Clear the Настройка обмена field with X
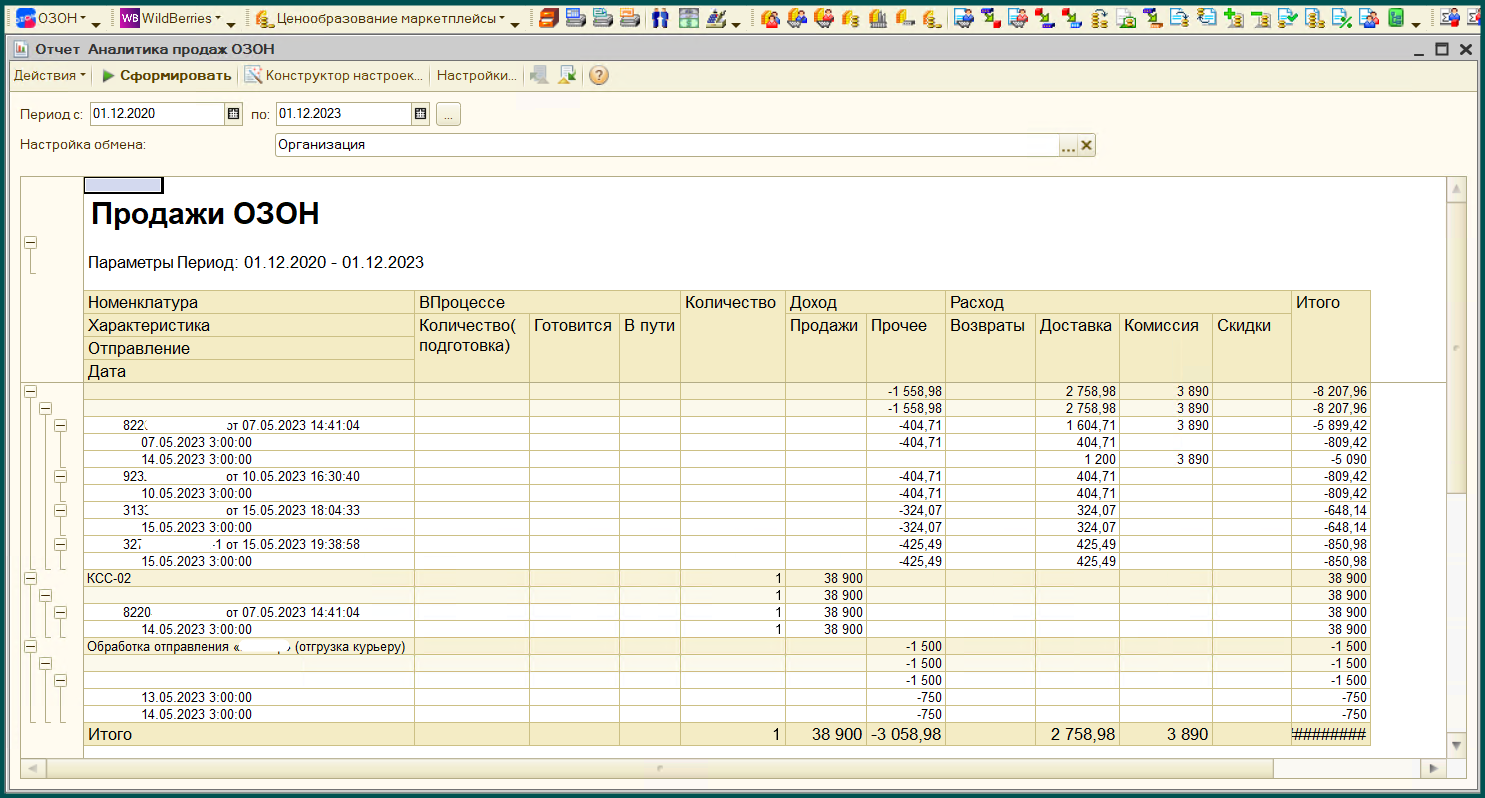This screenshot has height=798, width=1485. click(x=1087, y=145)
